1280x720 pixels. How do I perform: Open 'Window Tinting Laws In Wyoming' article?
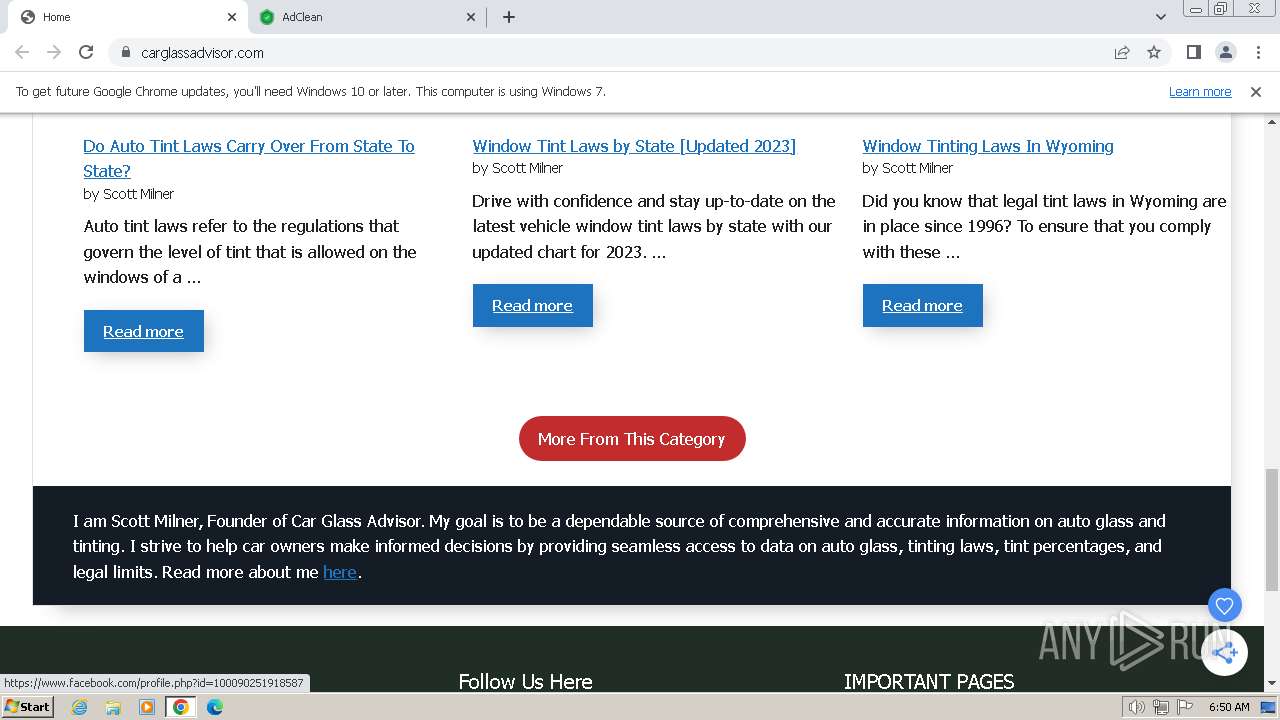[x=988, y=146]
